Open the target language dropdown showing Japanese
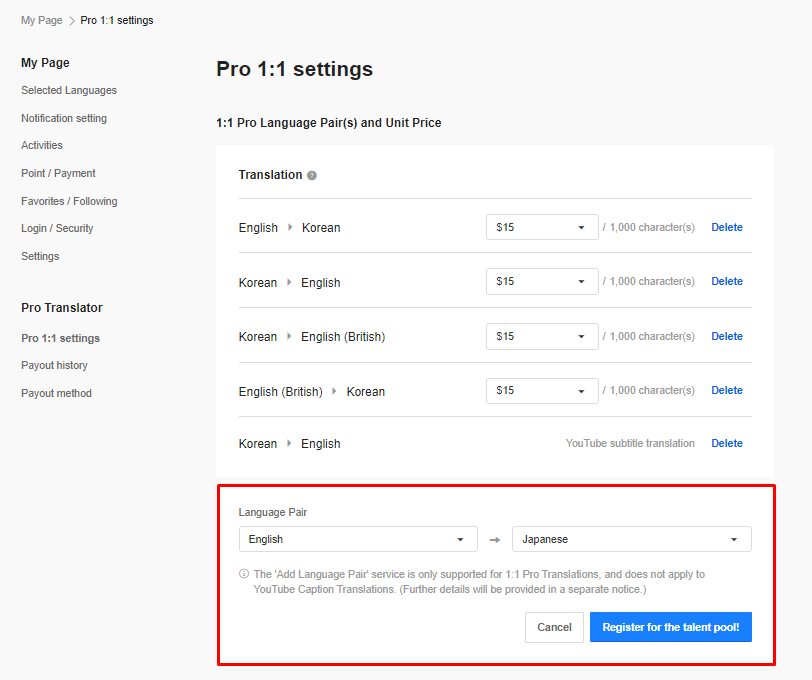 click(631, 538)
